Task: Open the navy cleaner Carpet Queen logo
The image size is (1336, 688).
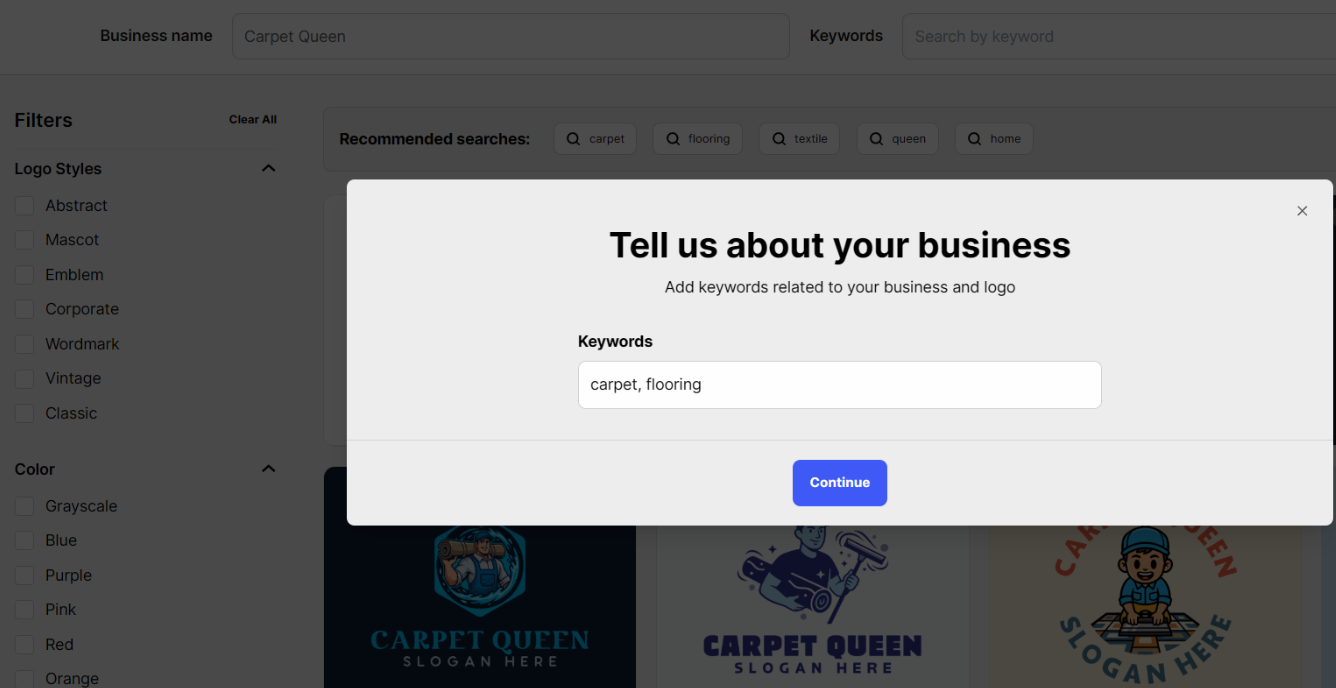Action: click(x=812, y=605)
